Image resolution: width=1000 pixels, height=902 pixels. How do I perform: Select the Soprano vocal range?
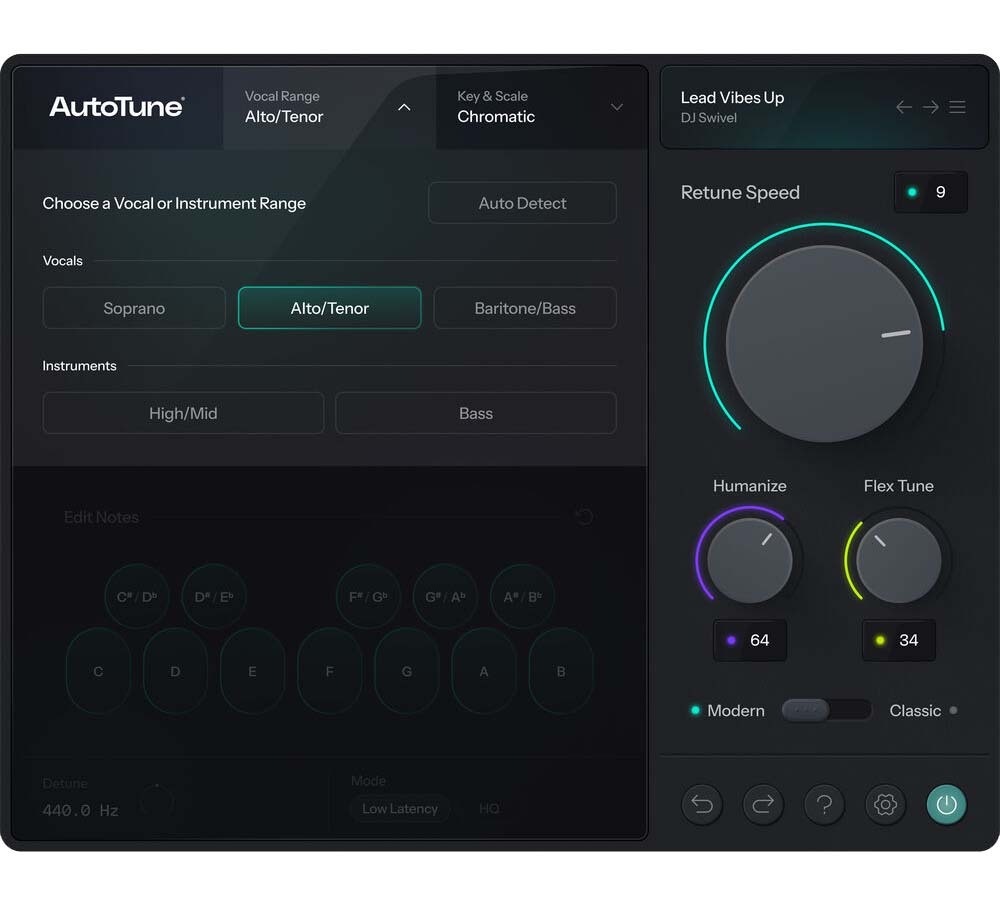(134, 308)
